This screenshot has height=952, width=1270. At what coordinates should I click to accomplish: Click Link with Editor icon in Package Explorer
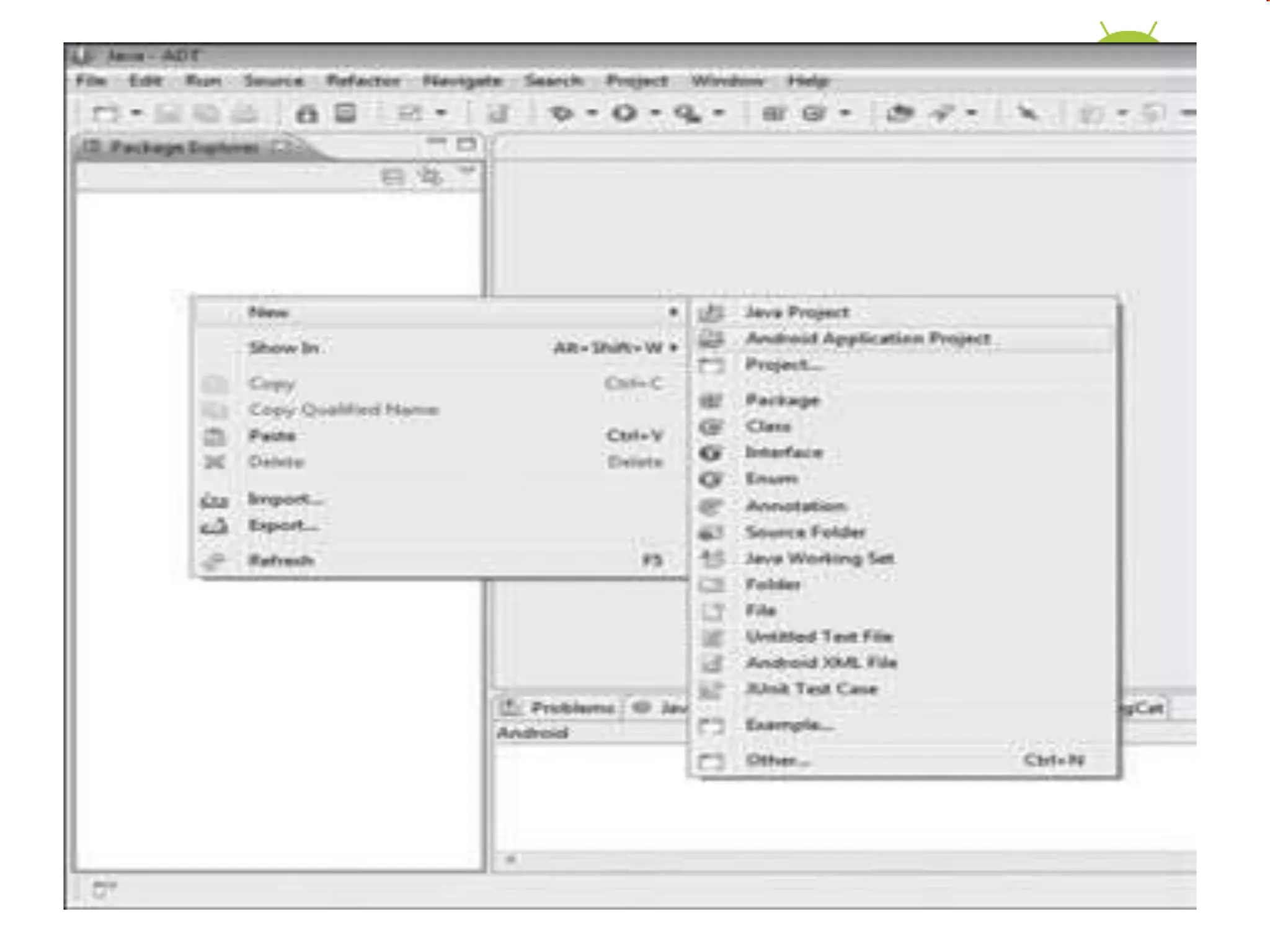[x=430, y=177]
